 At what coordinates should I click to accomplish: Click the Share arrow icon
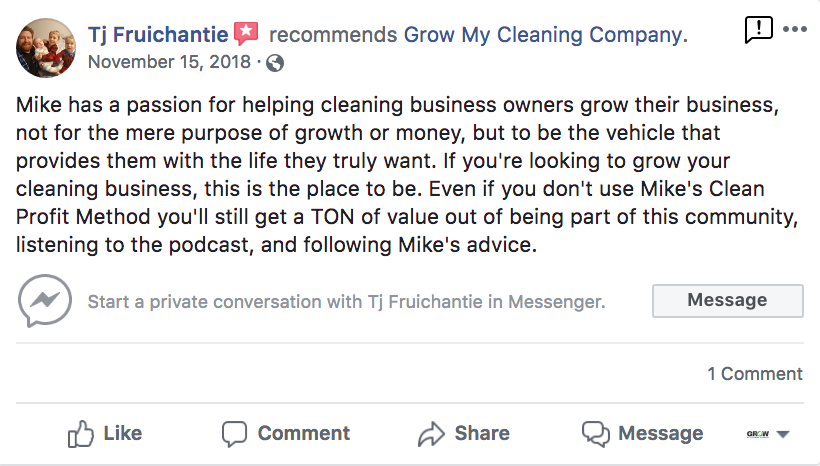(431, 433)
